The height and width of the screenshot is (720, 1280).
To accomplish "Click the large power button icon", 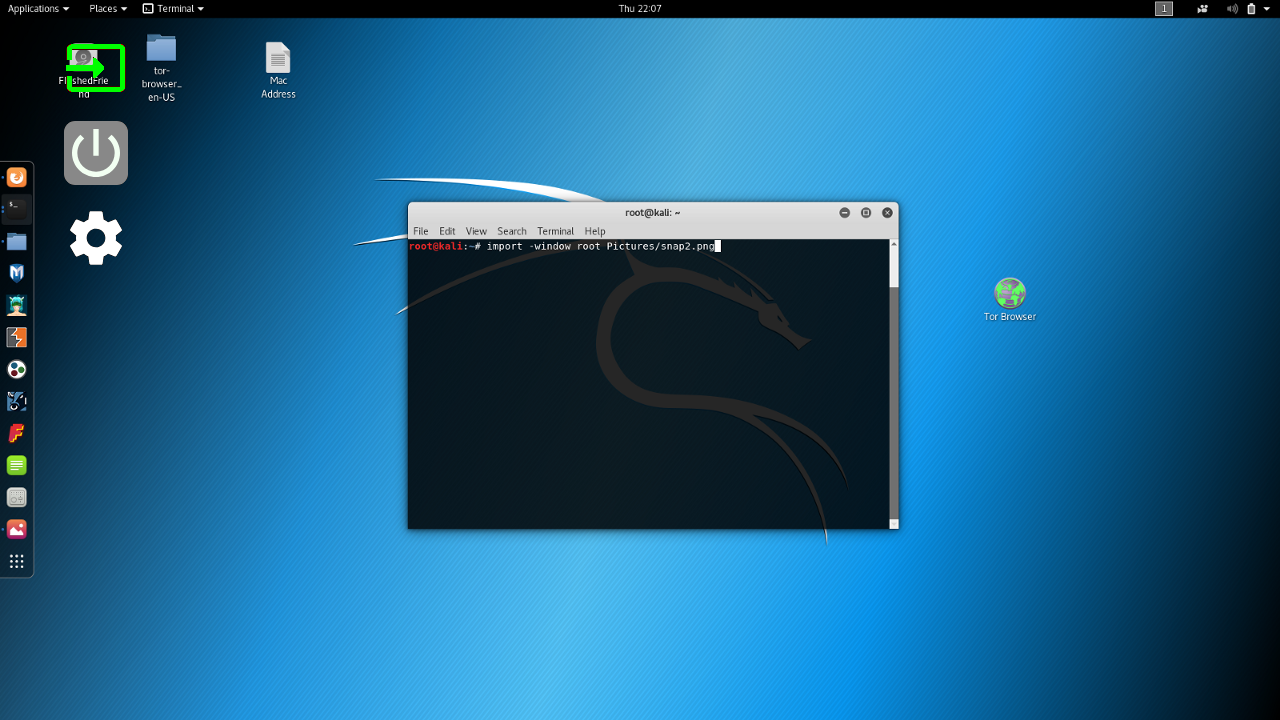I will (96, 153).
